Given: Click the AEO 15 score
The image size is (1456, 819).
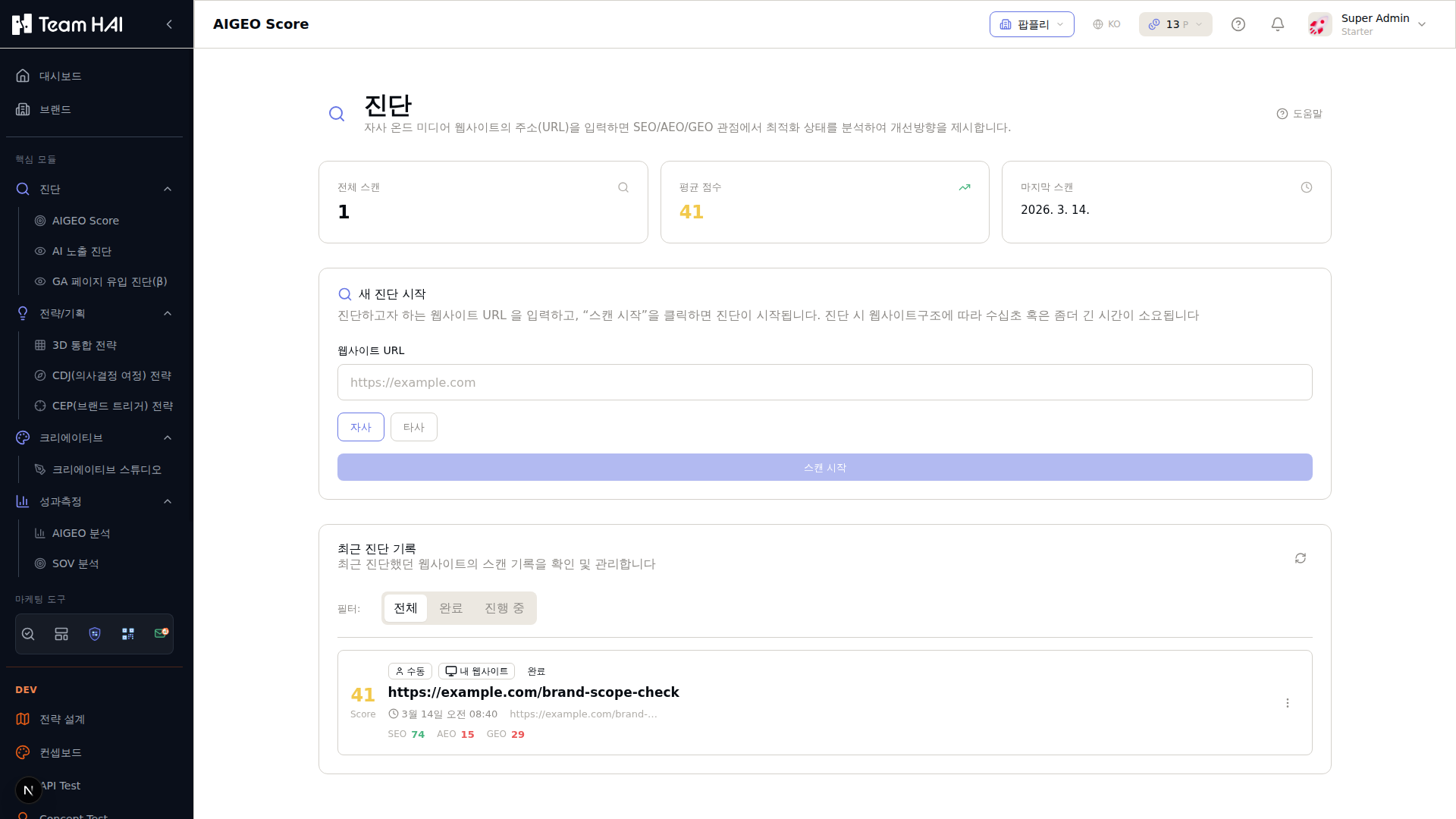Looking at the screenshot, I should 455,734.
